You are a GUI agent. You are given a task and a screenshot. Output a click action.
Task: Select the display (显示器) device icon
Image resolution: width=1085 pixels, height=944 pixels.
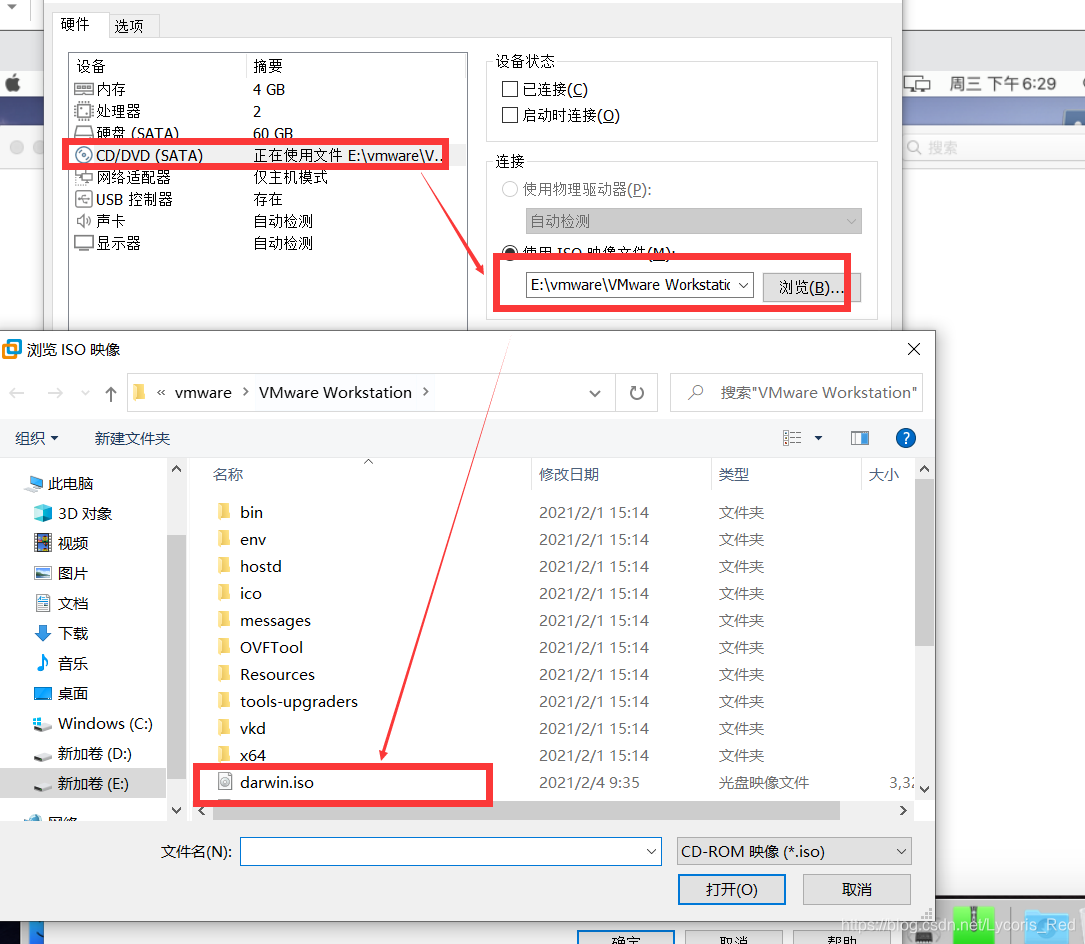[x=84, y=244]
